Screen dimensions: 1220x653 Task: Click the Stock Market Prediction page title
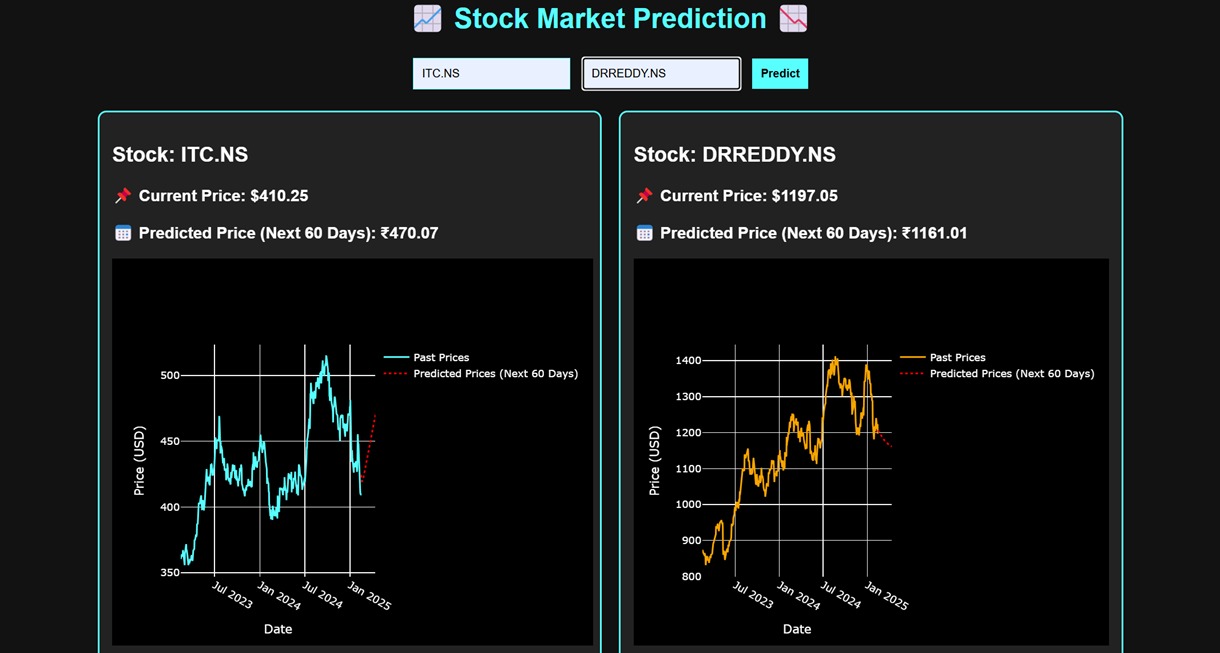pyautogui.click(x=610, y=18)
